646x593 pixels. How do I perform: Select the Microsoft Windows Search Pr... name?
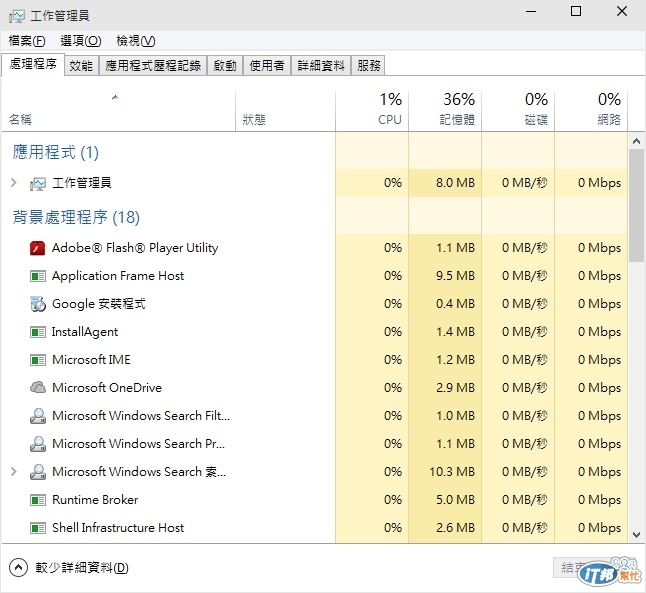point(138,444)
